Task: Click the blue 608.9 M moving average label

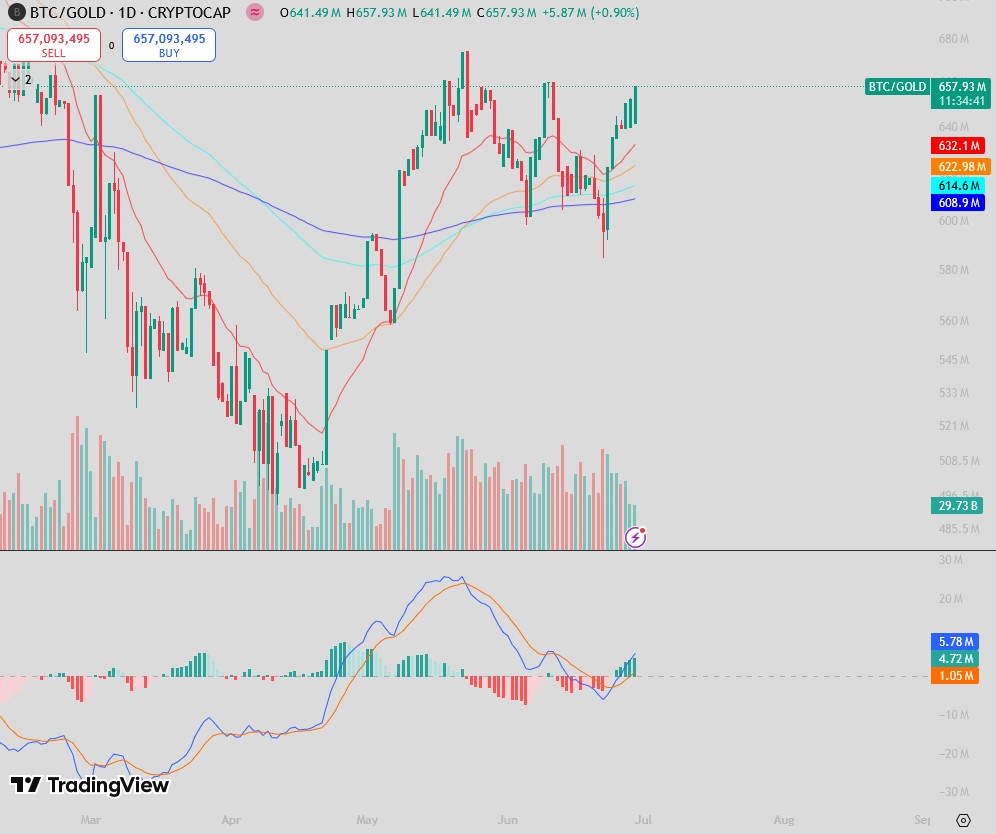Action: pyautogui.click(x=958, y=203)
